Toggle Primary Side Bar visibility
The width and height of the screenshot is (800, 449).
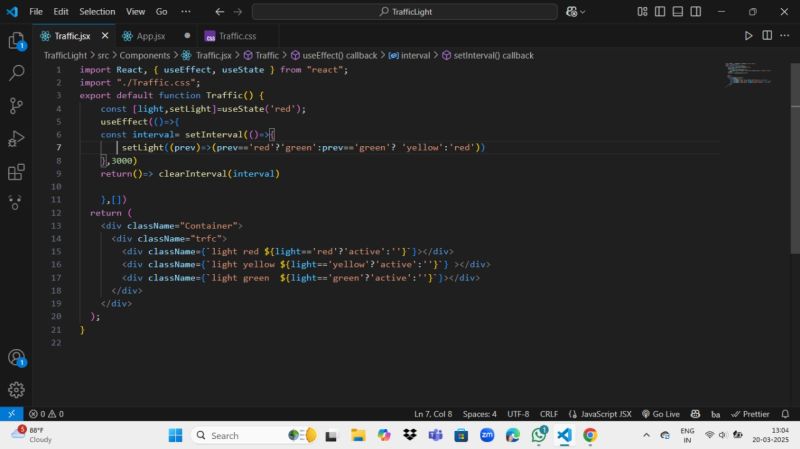(660, 12)
